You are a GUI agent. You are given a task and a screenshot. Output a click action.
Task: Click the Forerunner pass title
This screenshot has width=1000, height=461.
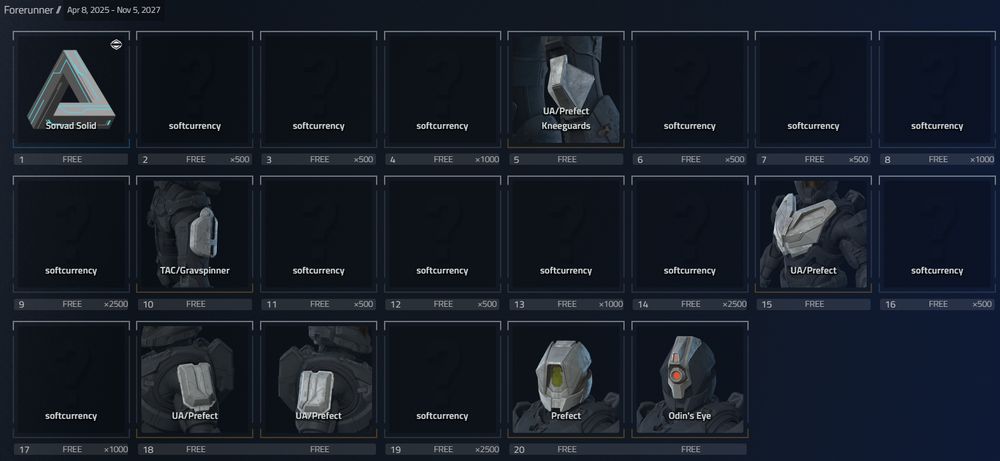(28, 11)
